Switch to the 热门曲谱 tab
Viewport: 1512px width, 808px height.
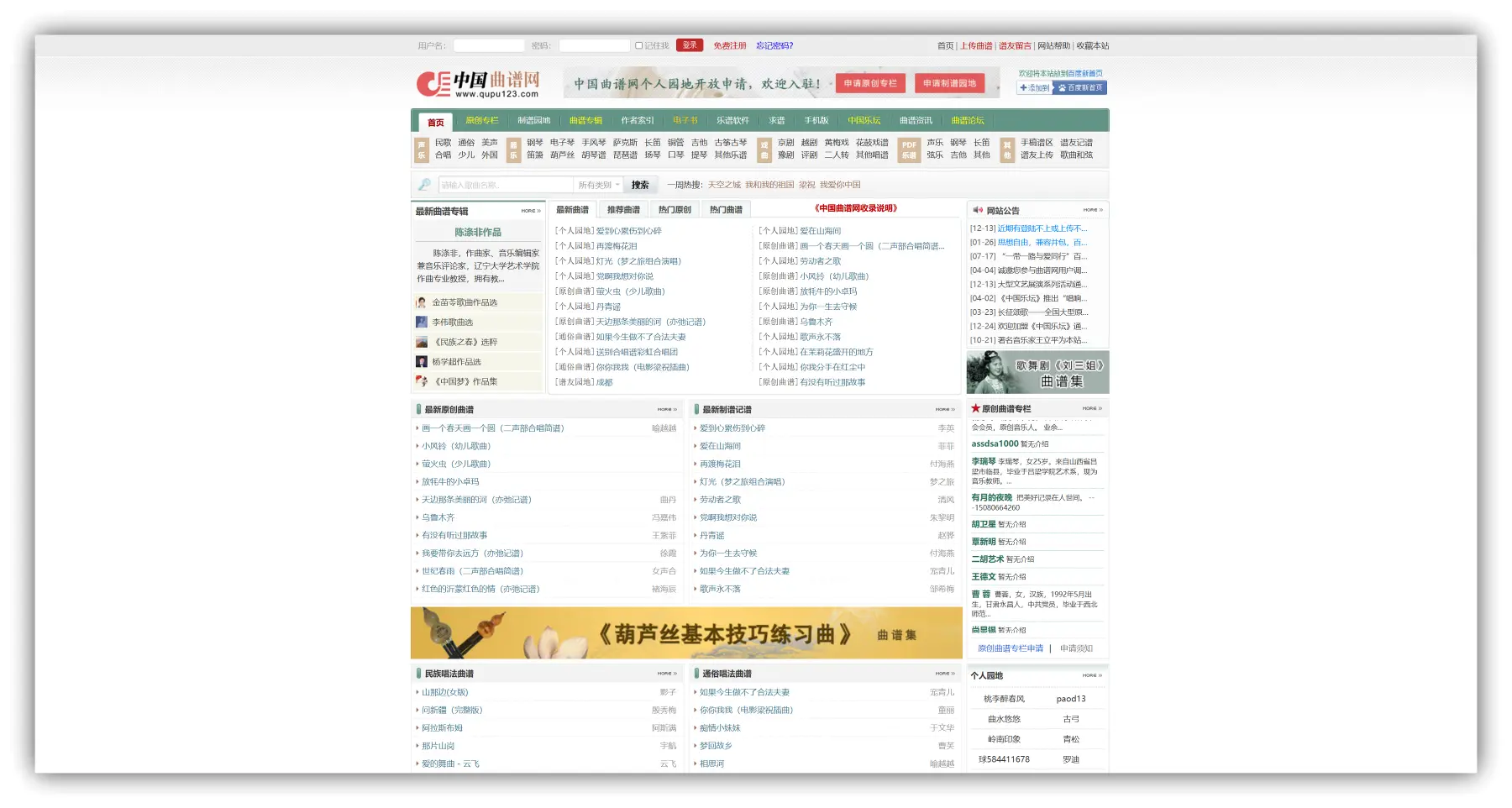point(726,210)
